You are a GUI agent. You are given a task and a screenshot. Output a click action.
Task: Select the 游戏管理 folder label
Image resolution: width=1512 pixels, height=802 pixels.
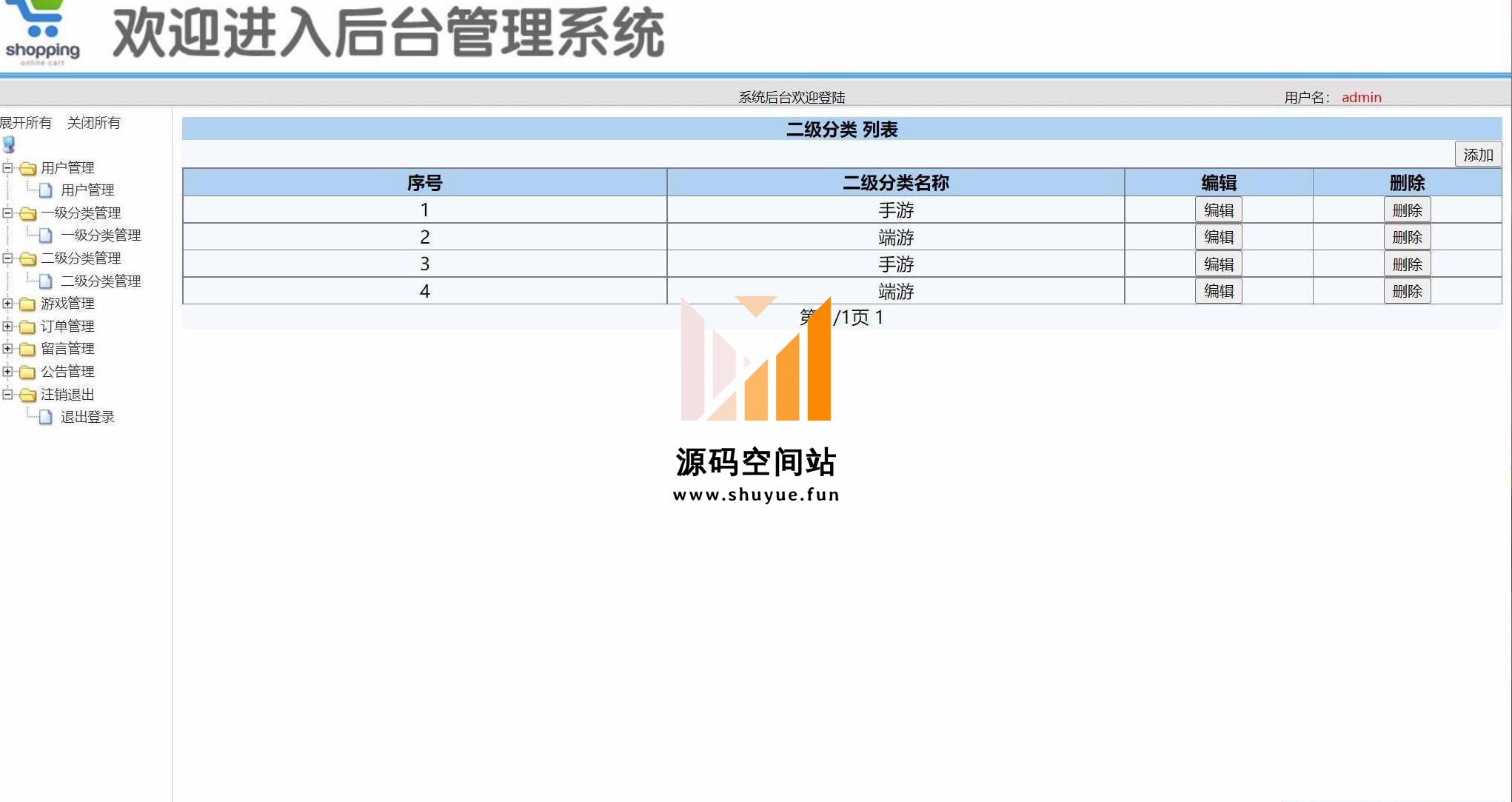[x=67, y=304]
